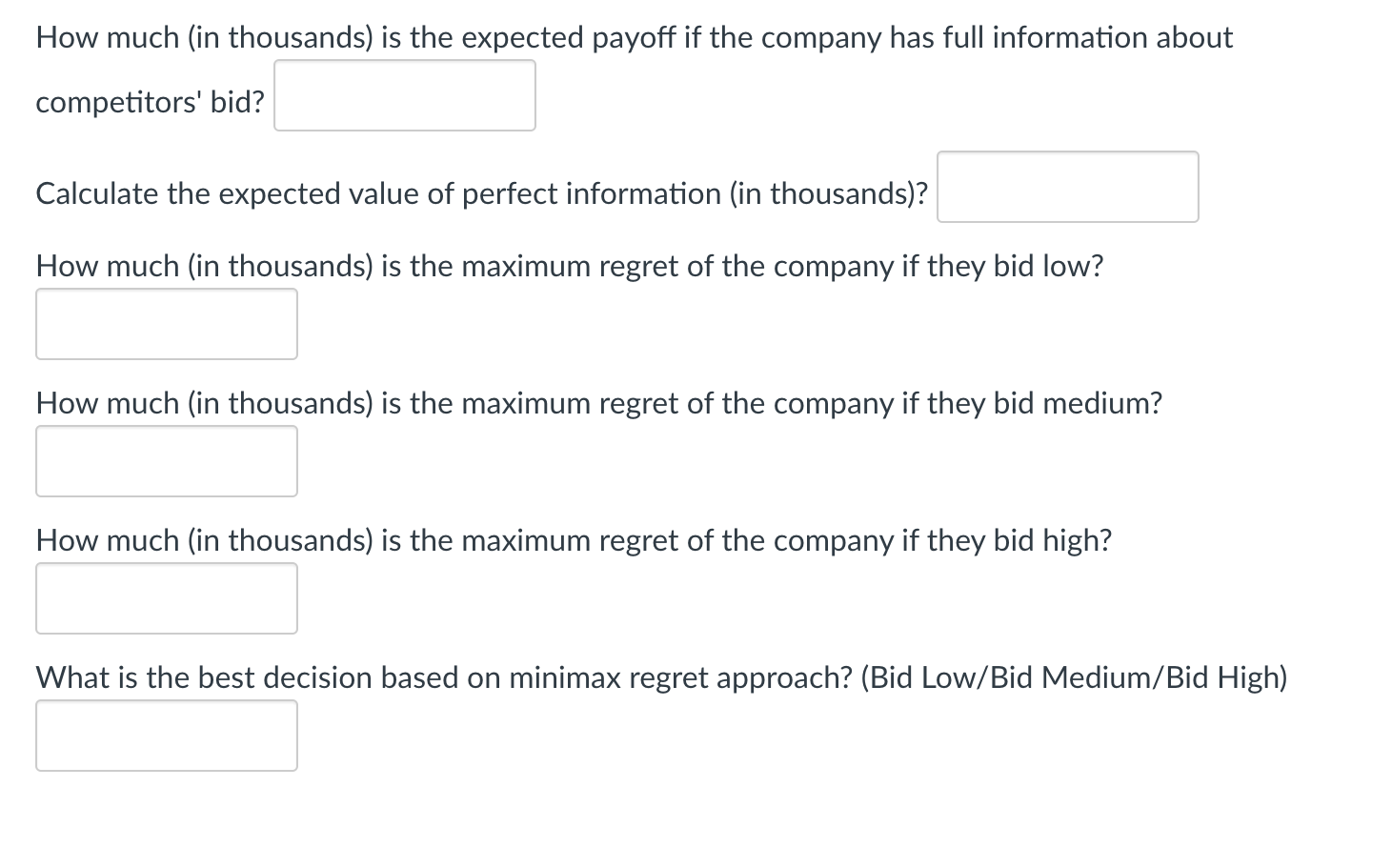1392x868 pixels.
Task: Focus the bid high maximum regret answer box
Action: [x=167, y=598]
